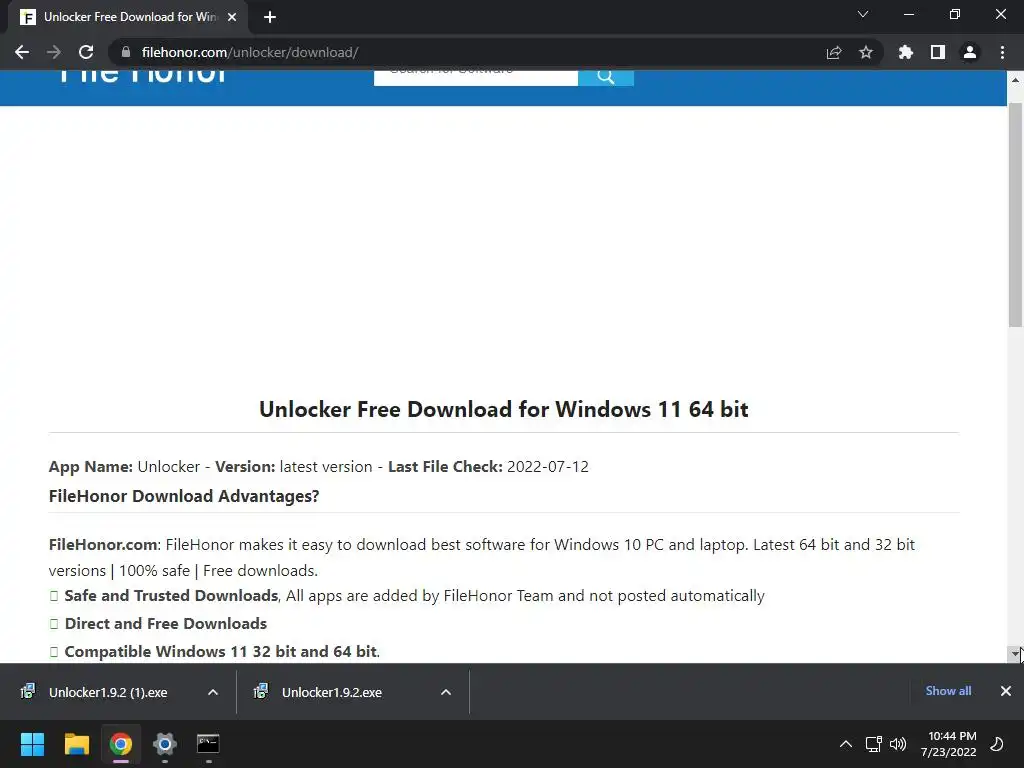Click the volume speaker tray icon

click(898, 744)
